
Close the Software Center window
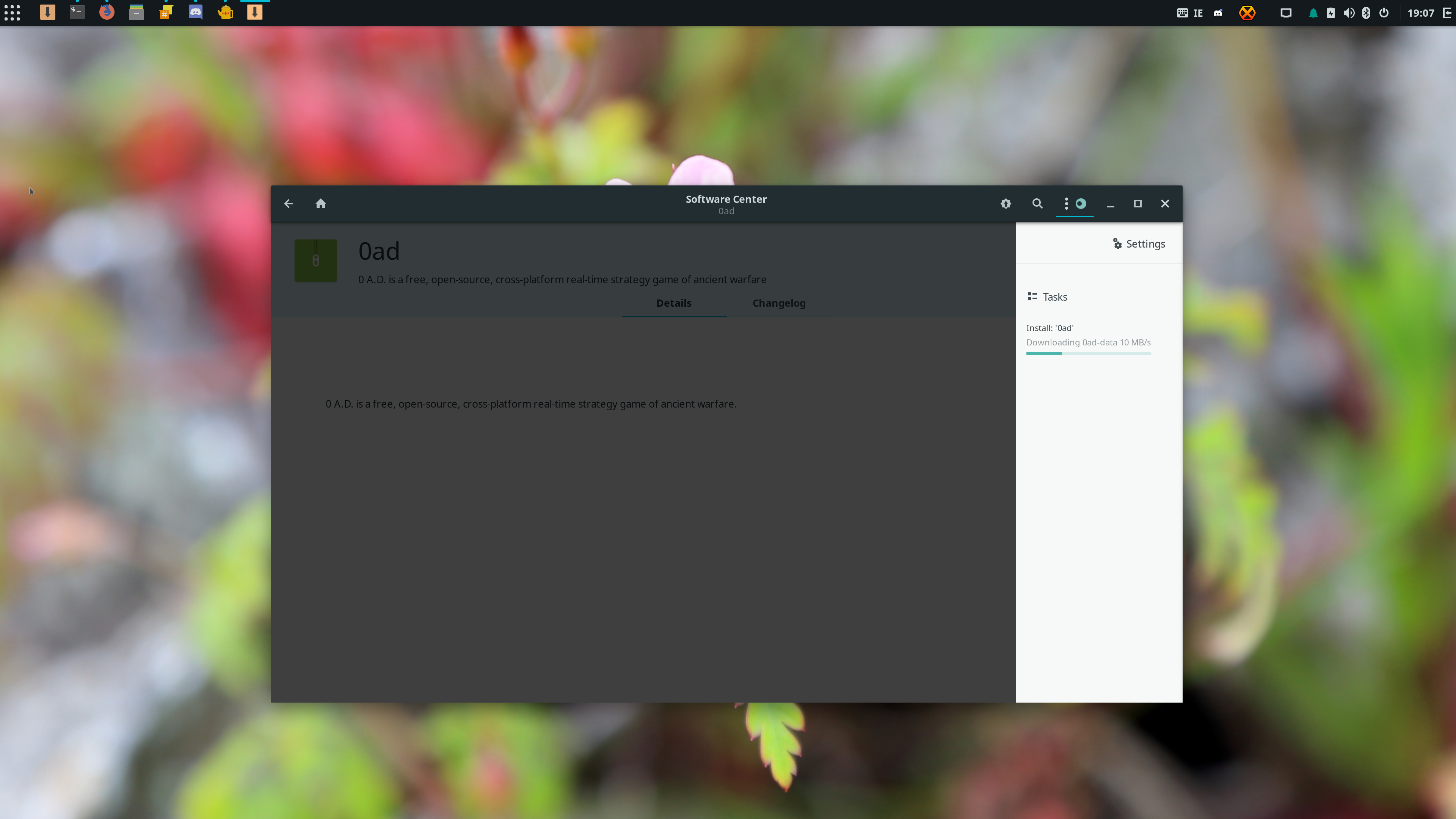pos(1165,204)
